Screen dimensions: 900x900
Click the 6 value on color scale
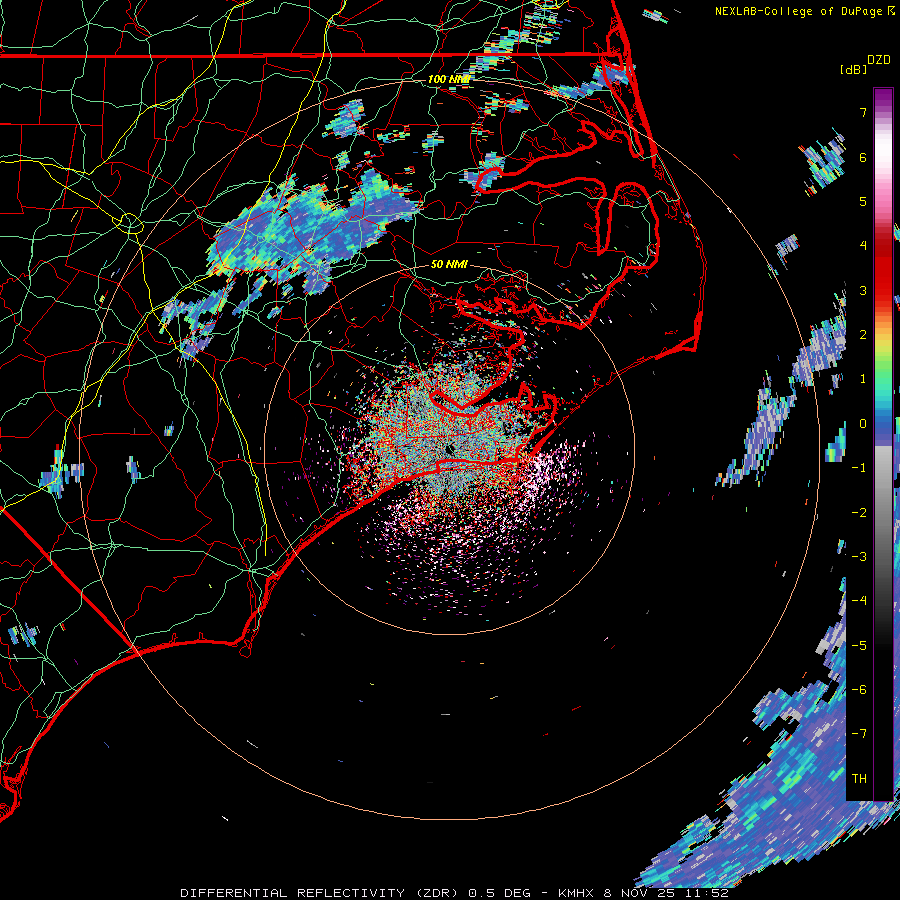(863, 157)
